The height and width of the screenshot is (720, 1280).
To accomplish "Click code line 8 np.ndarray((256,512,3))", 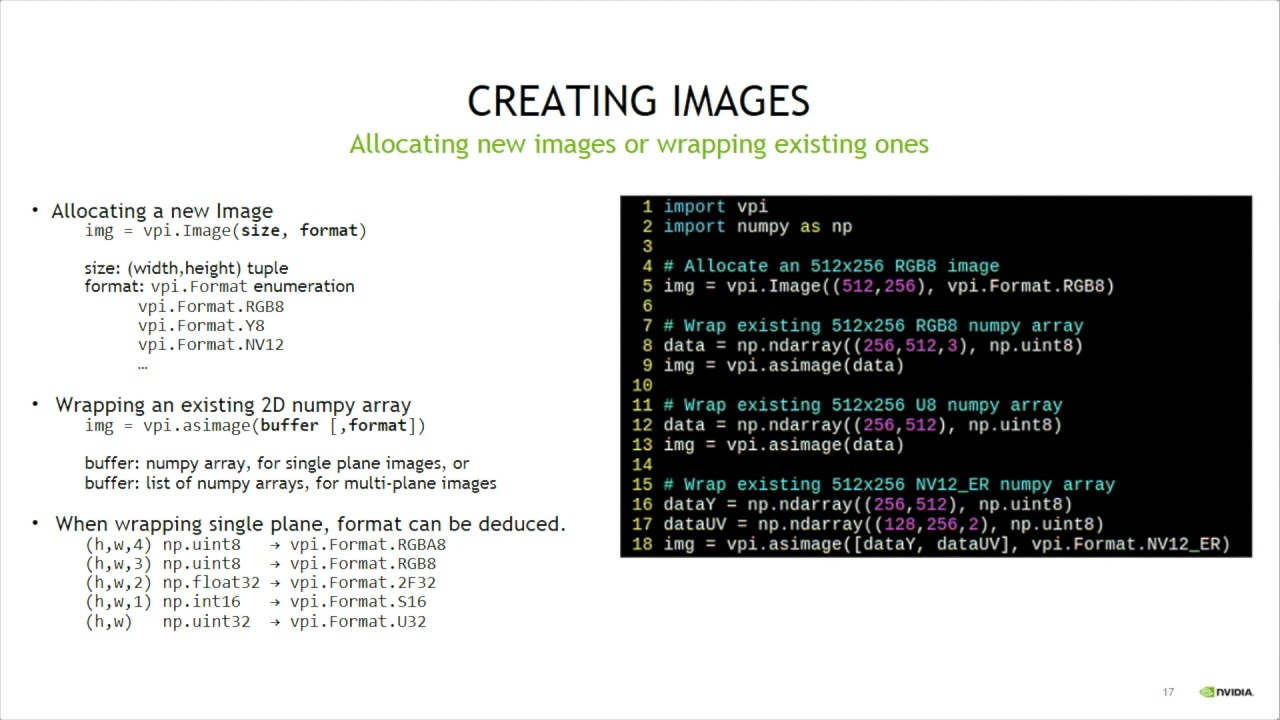I will coord(873,346).
